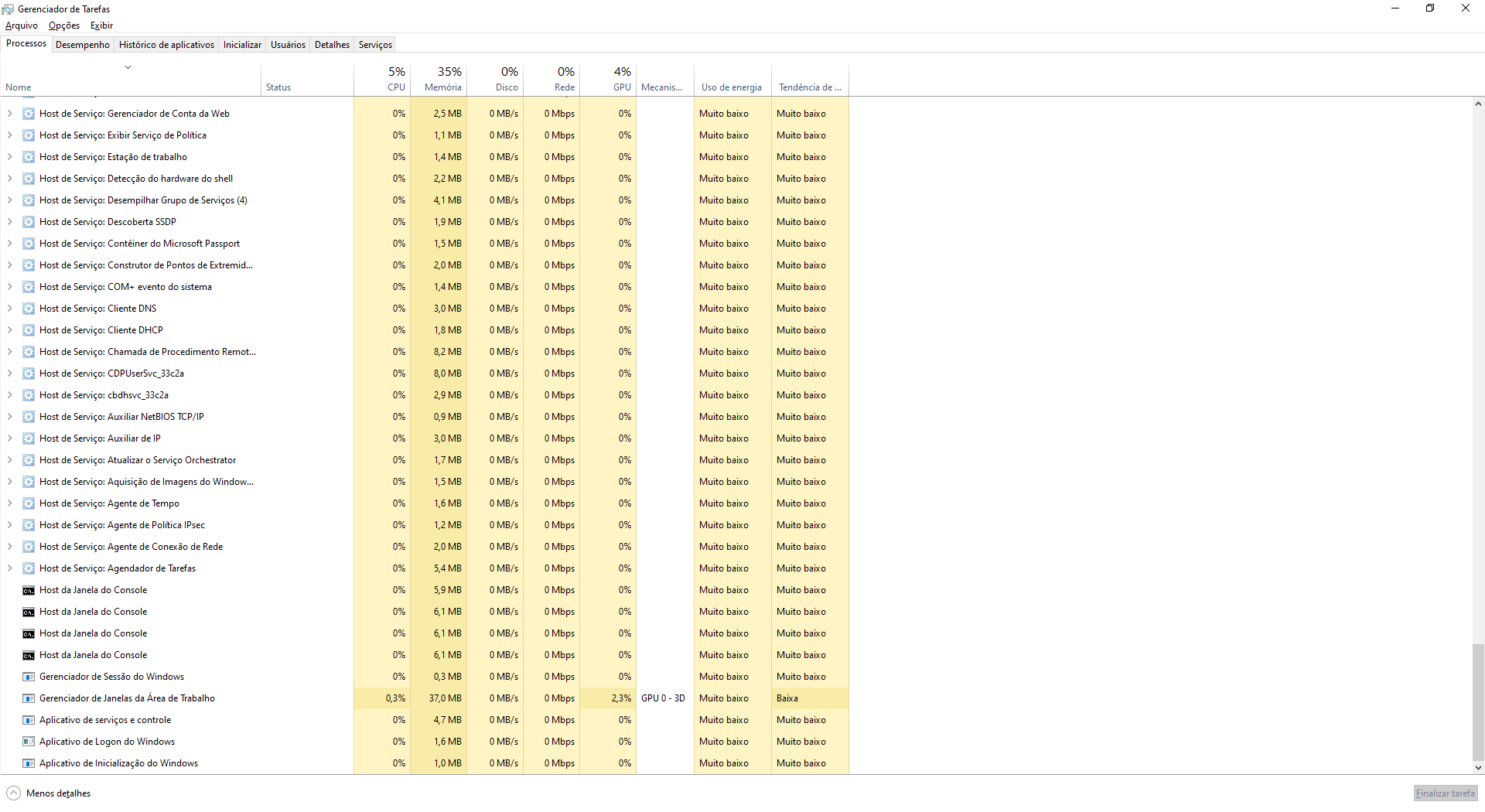Click the Agente de Política IPsec service icon
This screenshot has height=812, width=1485.
coord(29,525)
